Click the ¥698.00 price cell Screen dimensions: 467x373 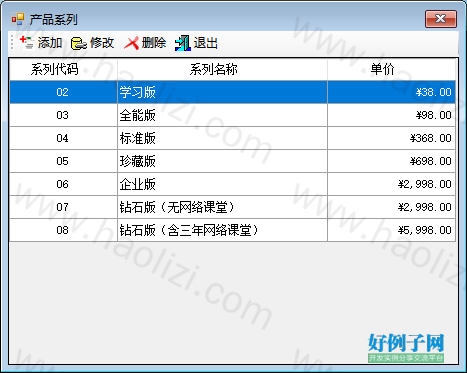tap(391, 161)
